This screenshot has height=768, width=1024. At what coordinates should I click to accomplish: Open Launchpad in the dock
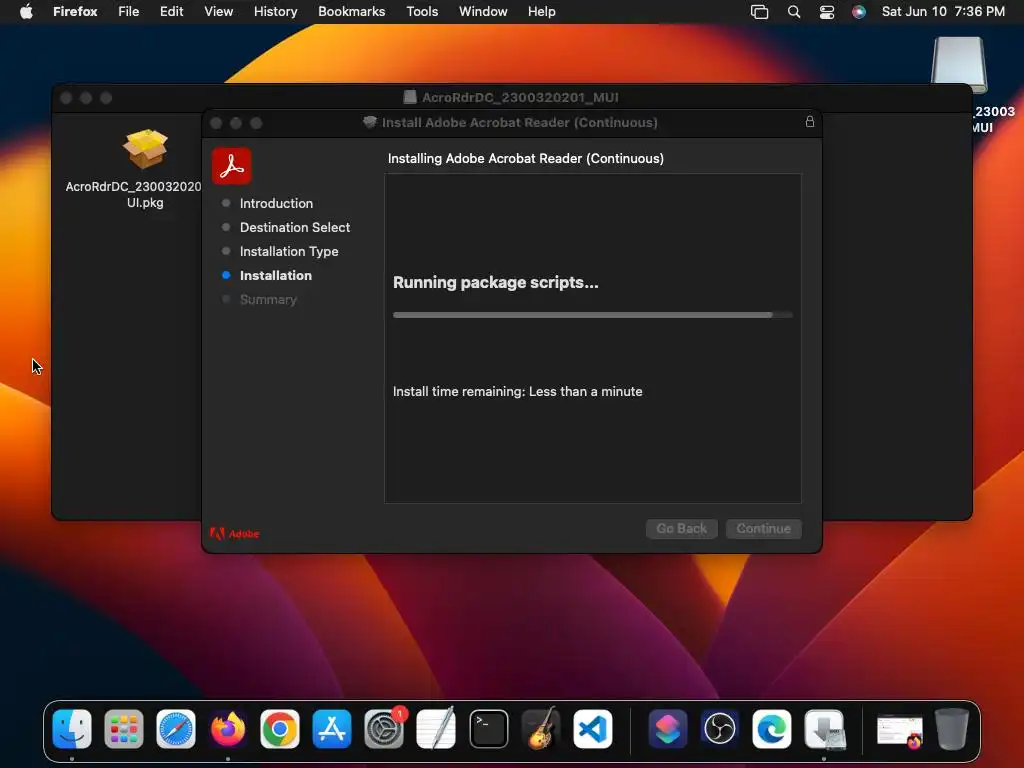pos(123,729)
